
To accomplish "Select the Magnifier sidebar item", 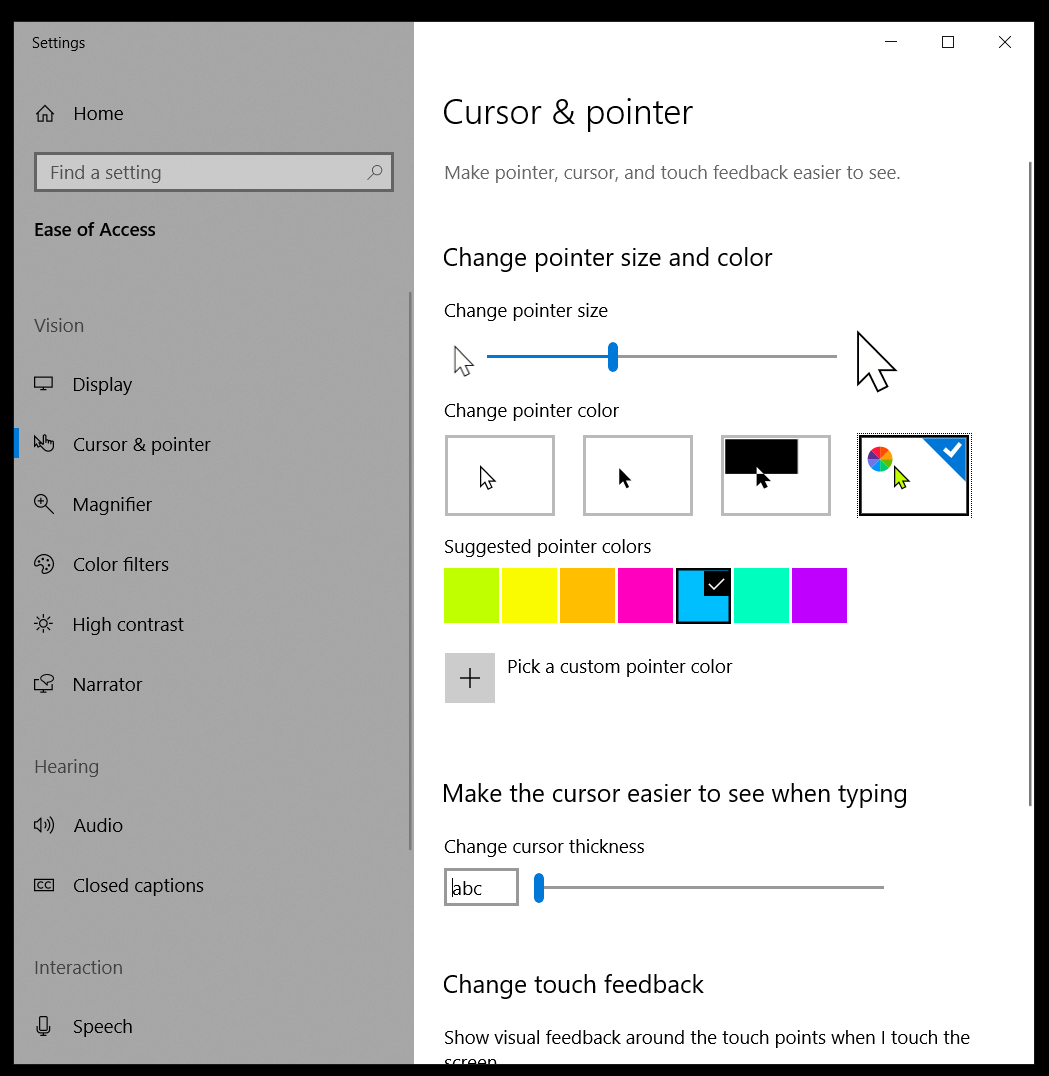I will 112,505.
